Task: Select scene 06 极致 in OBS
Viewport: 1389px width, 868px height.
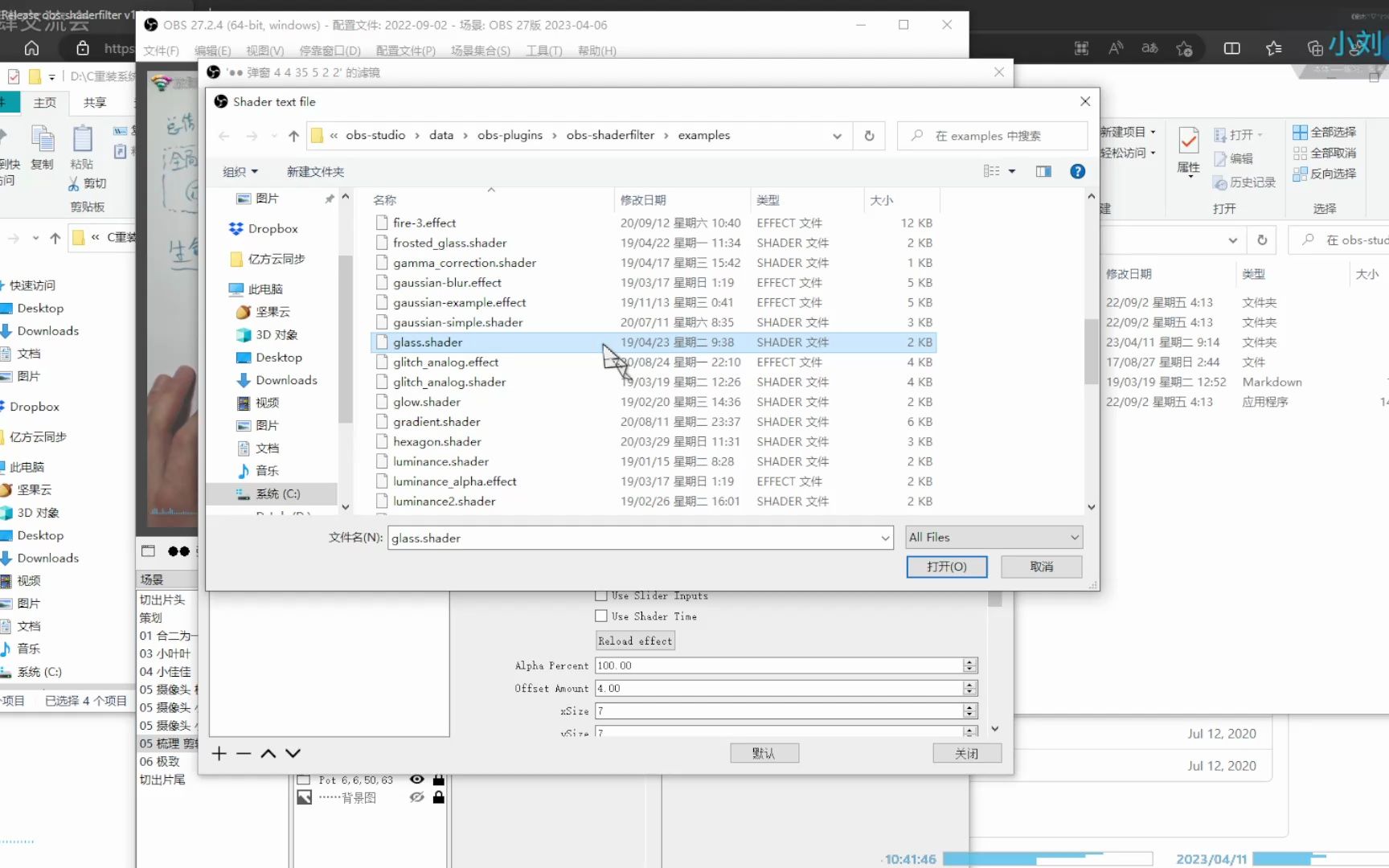Action: point(159,762)
